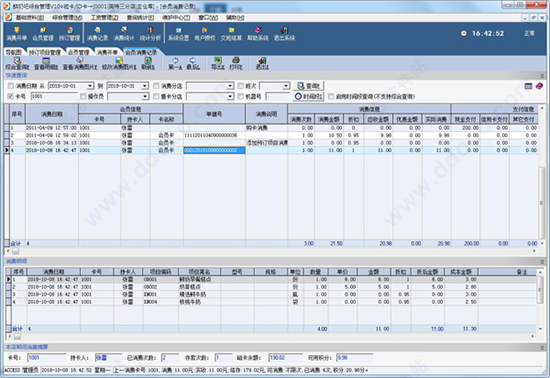Open the 窗口 menu

click(208, 17)
